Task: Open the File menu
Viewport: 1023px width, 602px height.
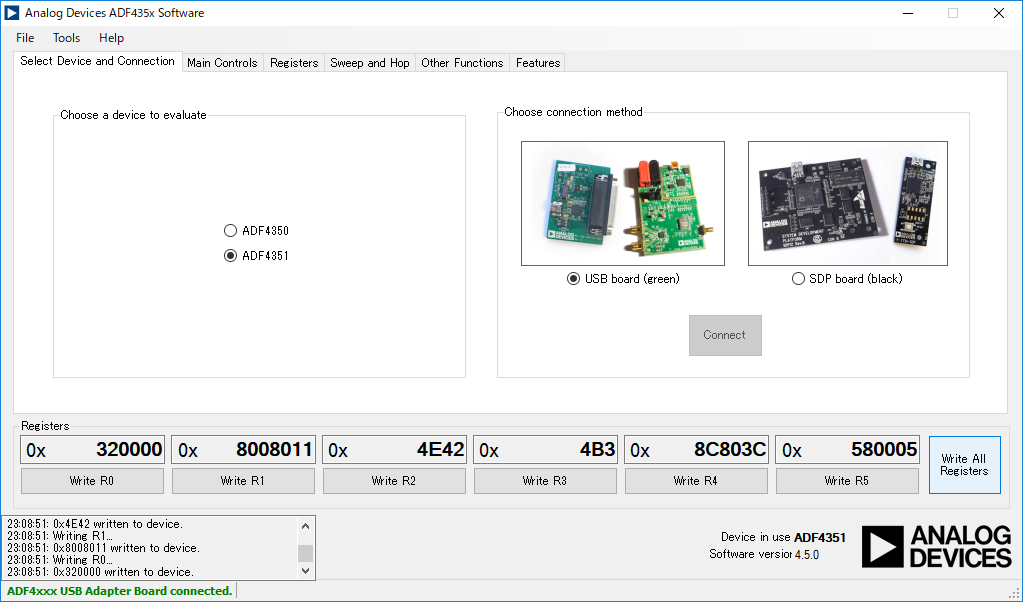Action: tap(25, 38)
